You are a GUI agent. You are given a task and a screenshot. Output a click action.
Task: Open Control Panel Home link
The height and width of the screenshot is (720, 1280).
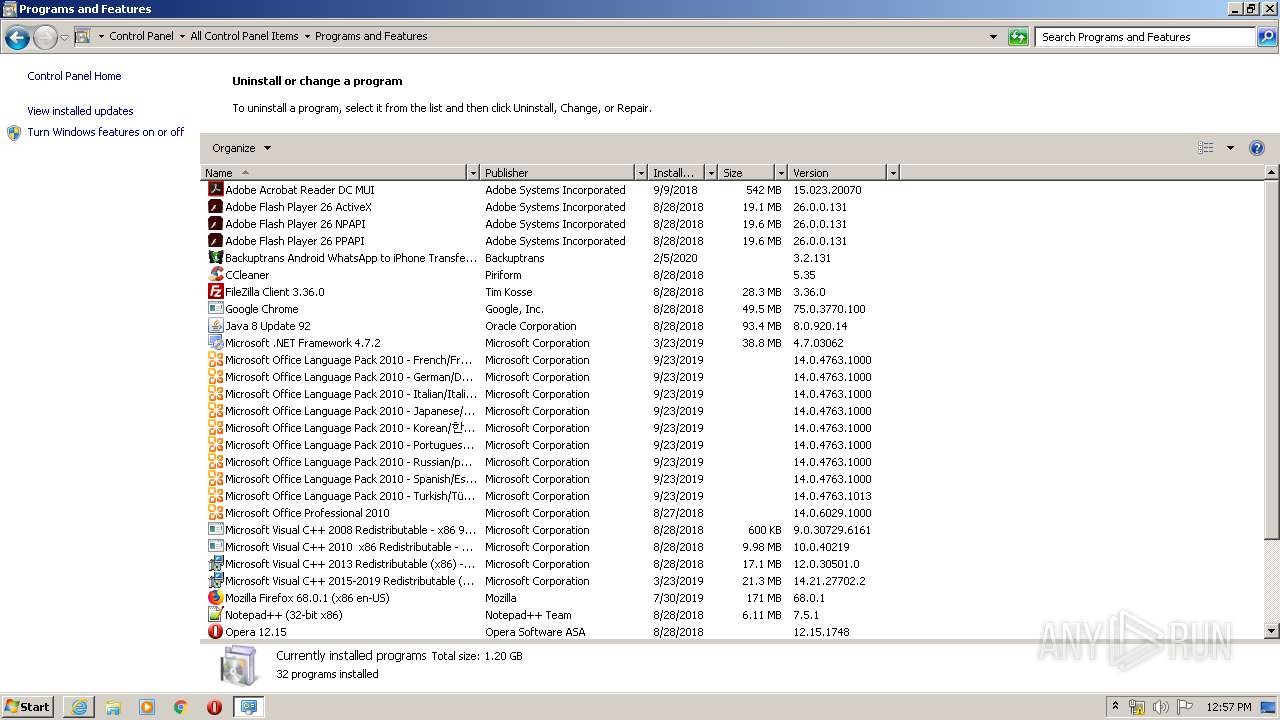click(74, 76)
